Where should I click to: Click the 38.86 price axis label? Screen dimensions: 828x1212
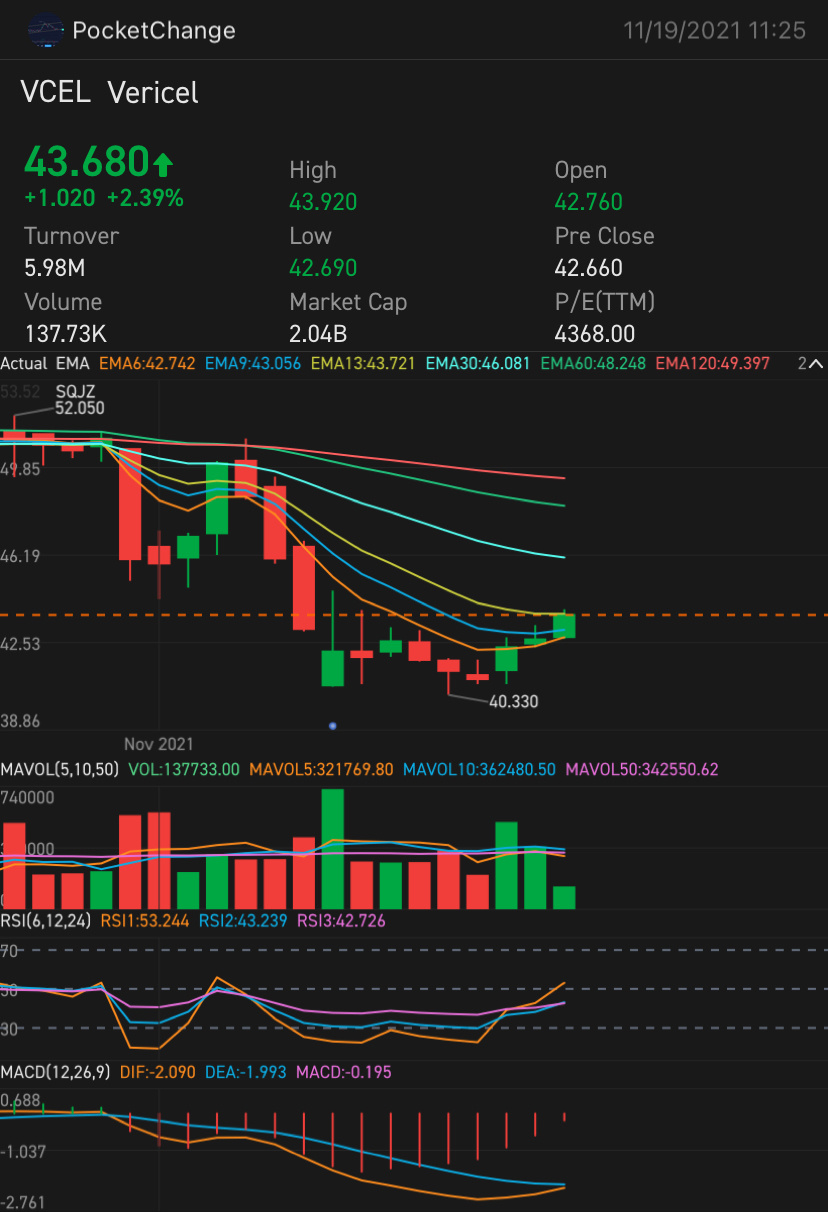point(20,721)
